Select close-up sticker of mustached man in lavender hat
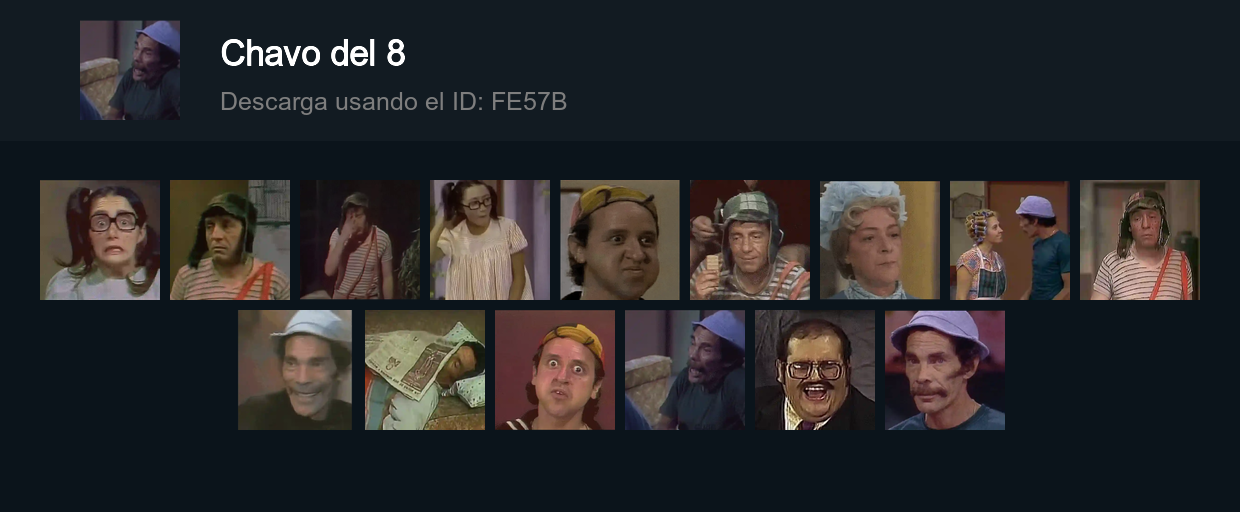The image size is (1240, 512). [x=945, y=370]
